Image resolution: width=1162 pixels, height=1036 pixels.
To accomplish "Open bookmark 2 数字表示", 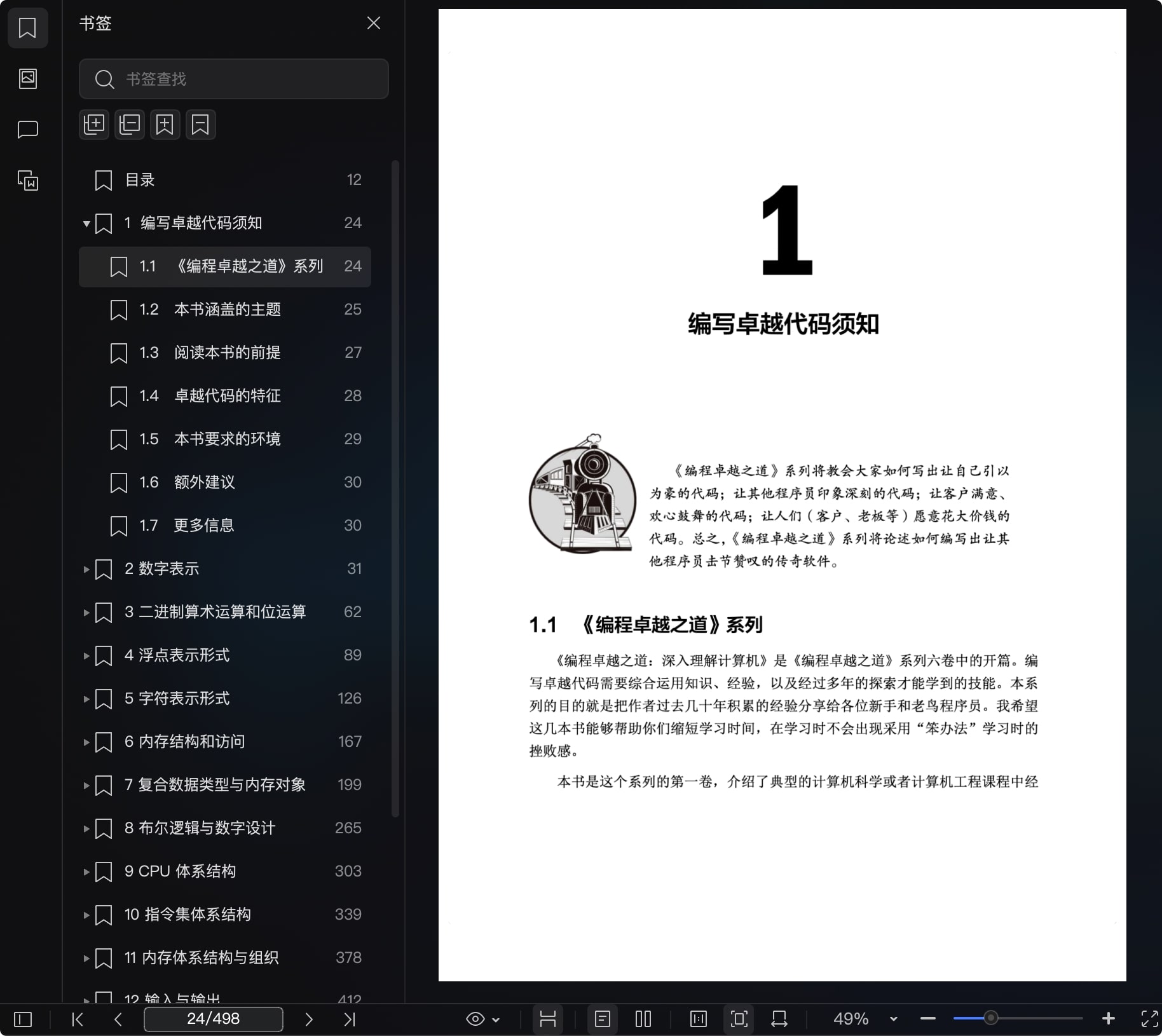I will coord(225,569).
